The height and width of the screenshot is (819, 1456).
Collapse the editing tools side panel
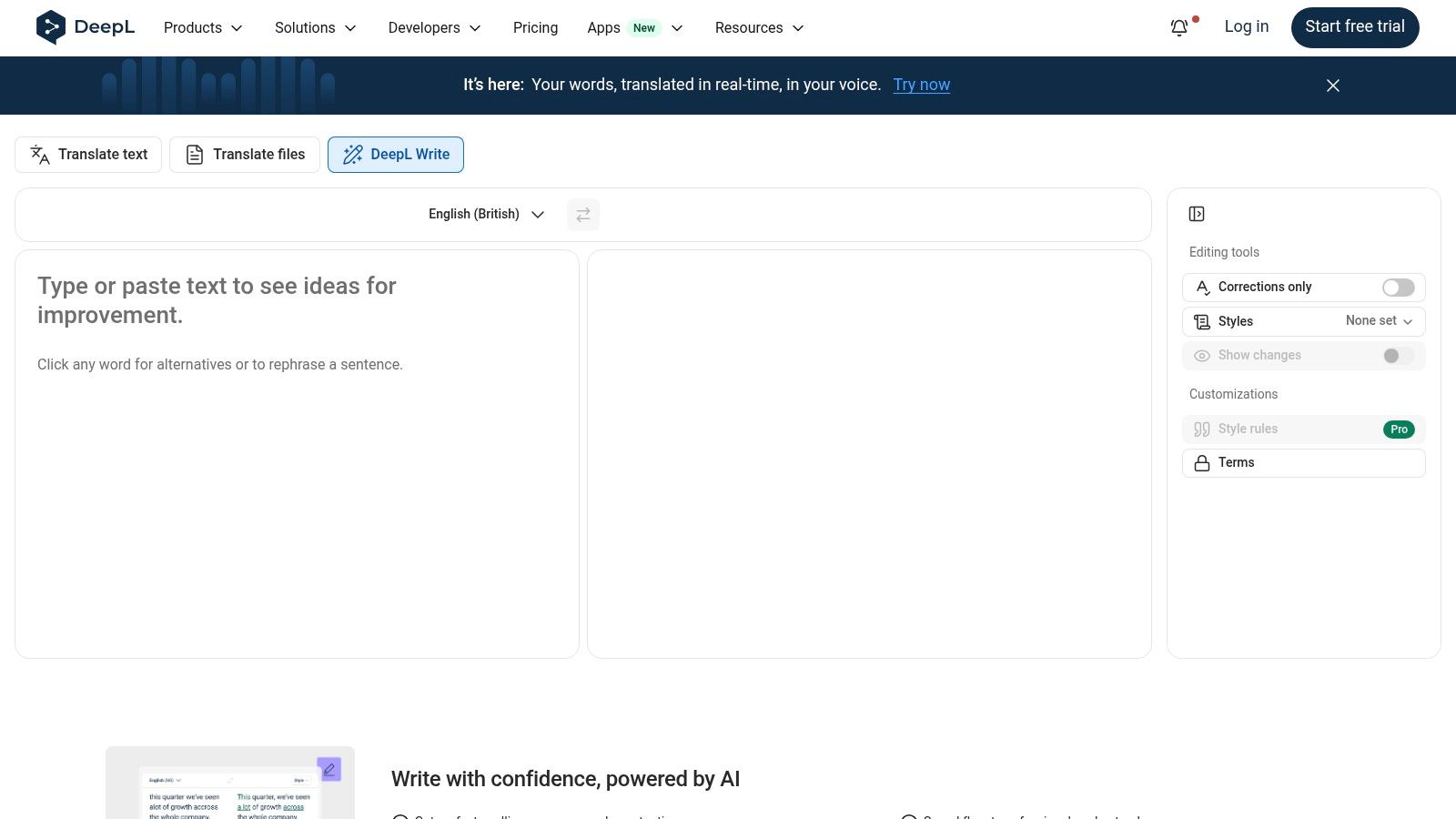tap(1197, 214)
